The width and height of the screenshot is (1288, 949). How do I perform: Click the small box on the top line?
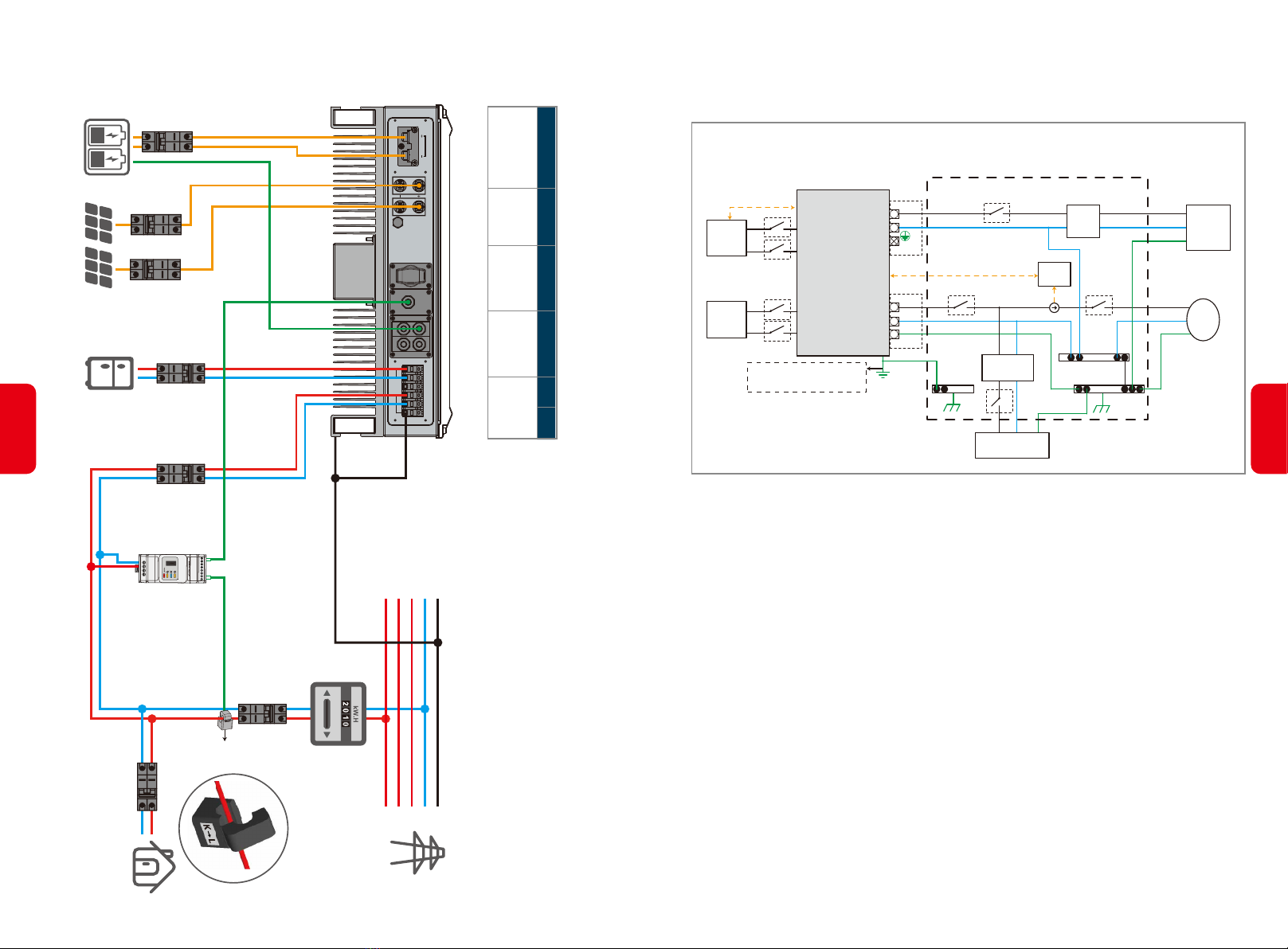pos(1083,221)
